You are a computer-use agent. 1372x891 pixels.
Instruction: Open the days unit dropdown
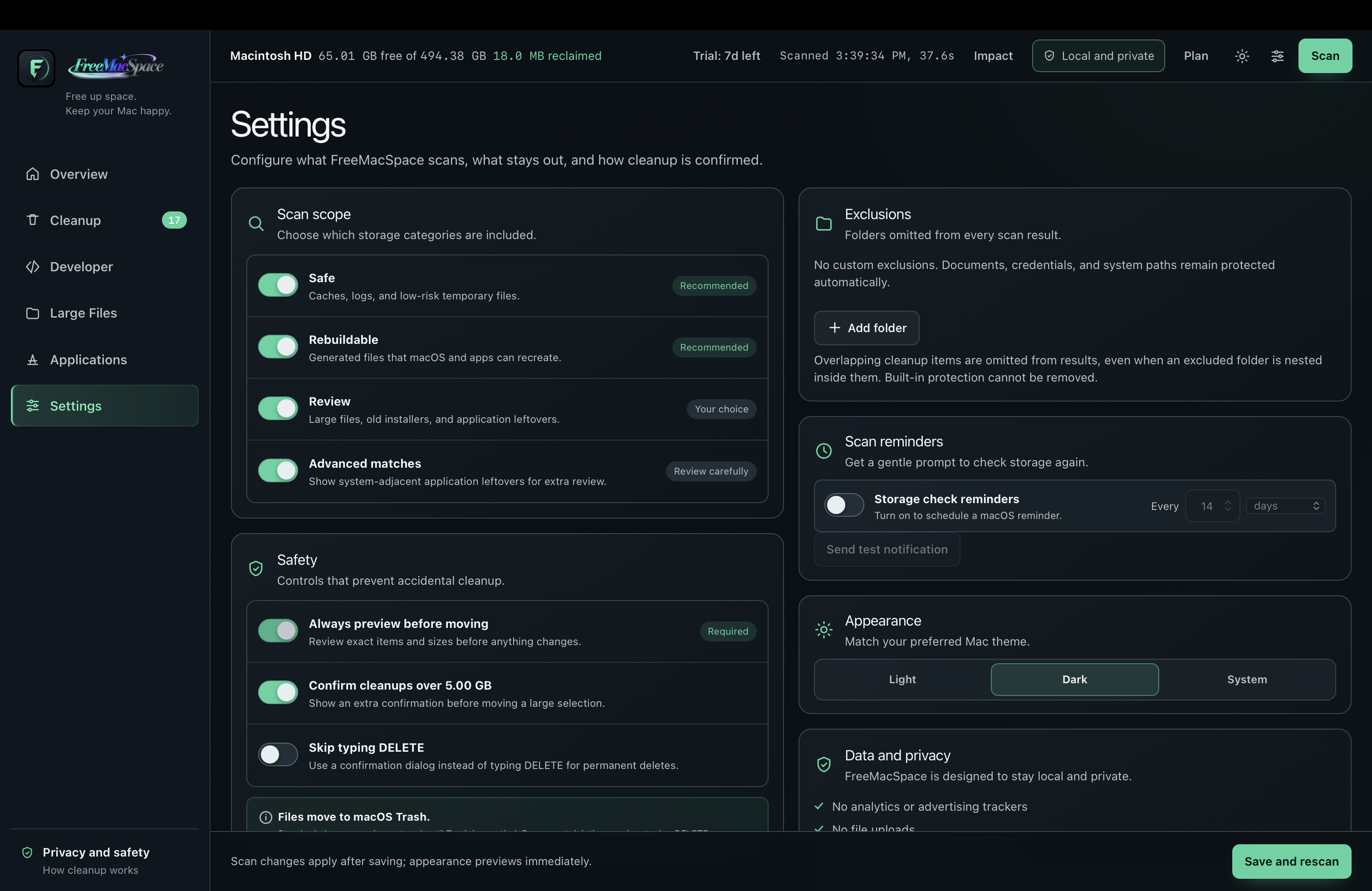pyautogui.click(x=1285, y=505)
